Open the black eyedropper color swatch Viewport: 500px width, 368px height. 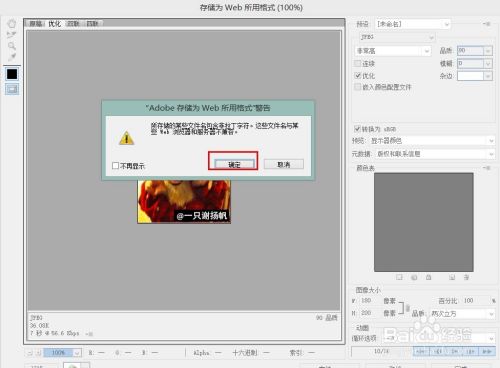pyautogui.click(x=12, y=74)
